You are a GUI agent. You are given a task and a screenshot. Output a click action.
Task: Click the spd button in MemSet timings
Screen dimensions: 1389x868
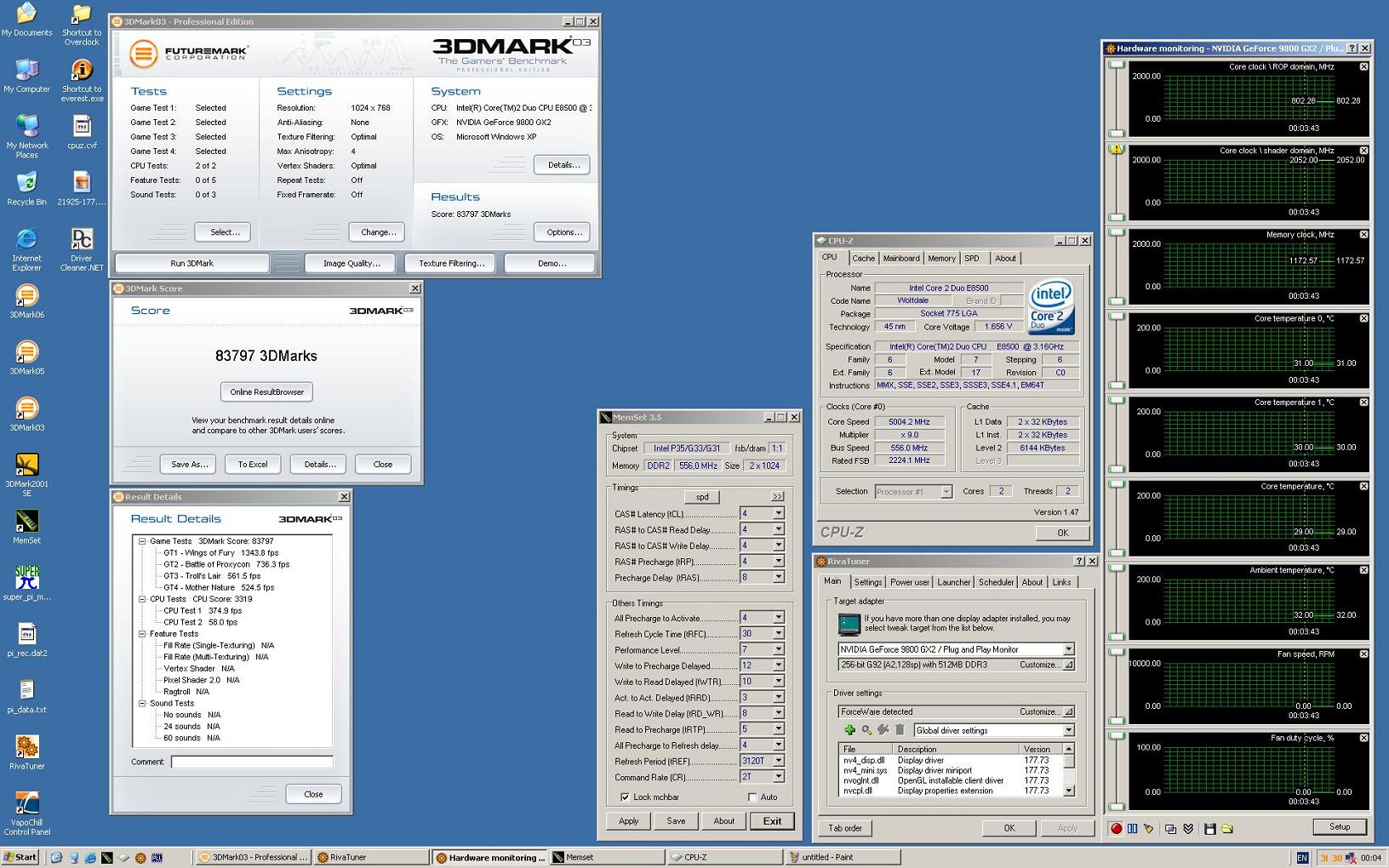click(x=702, y=497)
